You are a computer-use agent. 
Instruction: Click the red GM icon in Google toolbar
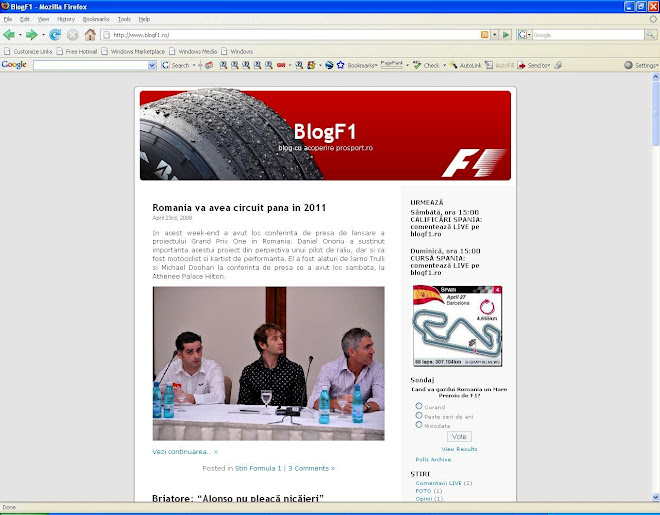tap(281, 65)
